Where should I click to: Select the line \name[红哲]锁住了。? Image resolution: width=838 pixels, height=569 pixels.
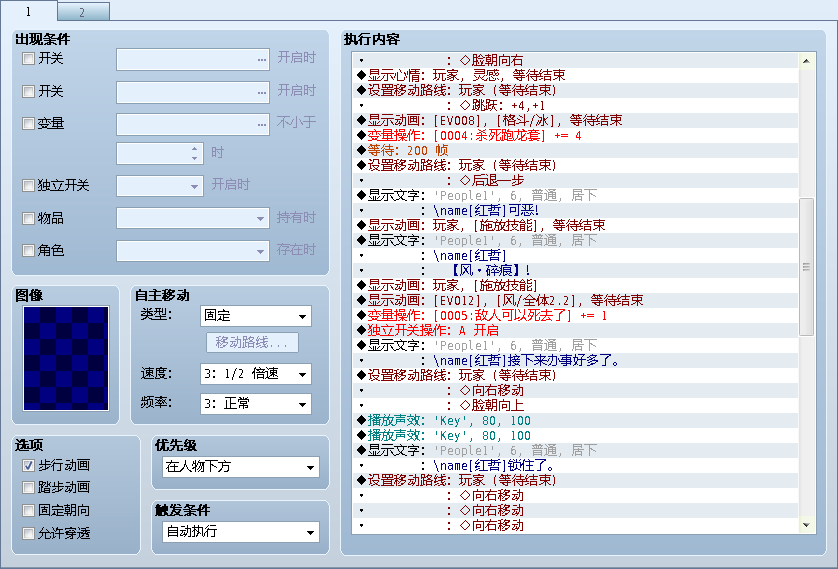pos(577,465)
